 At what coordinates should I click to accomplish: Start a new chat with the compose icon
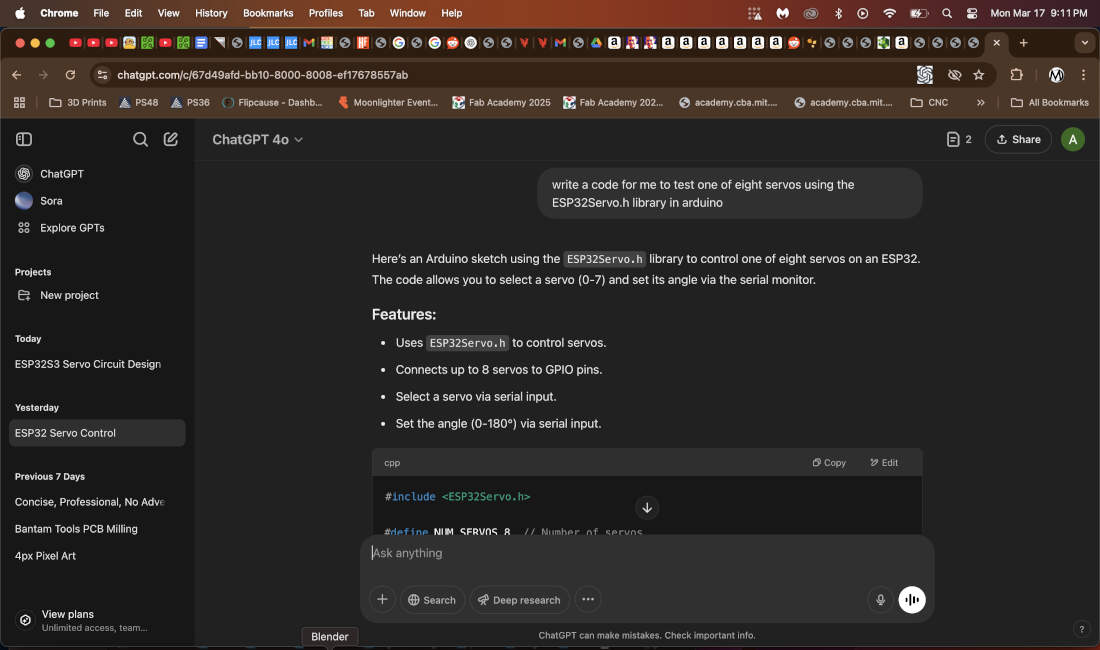[170, 139]
